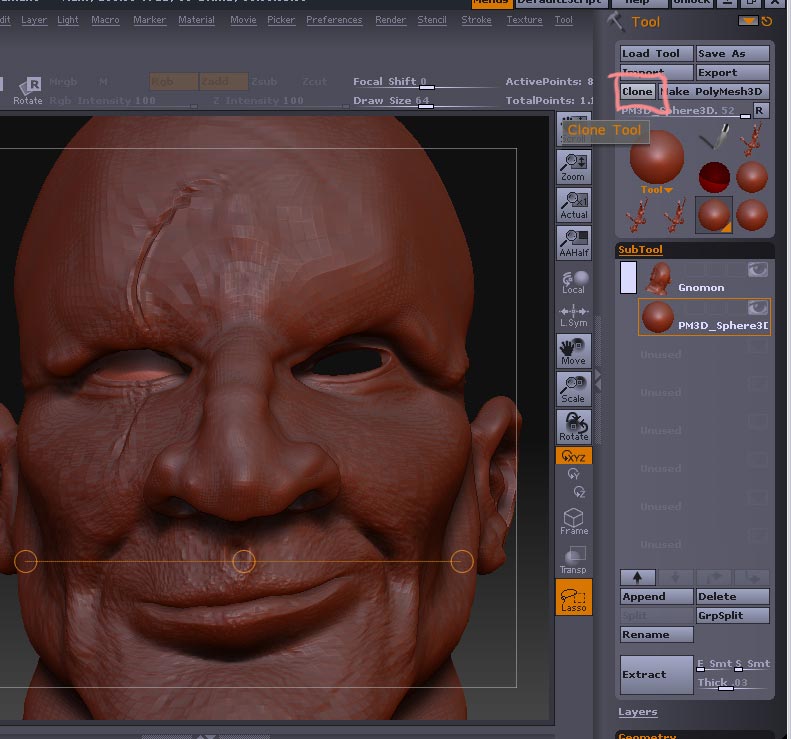Toggle the Zsub sculpt mode
This screenshot has height=739, width=791.
click(264, 82)
